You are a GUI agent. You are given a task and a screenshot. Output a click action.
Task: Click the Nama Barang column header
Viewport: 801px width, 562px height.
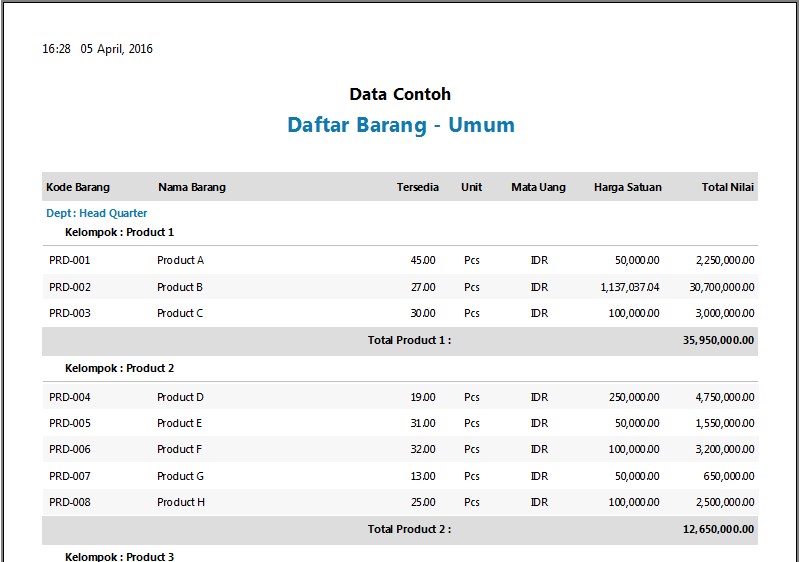coord(192,187)
